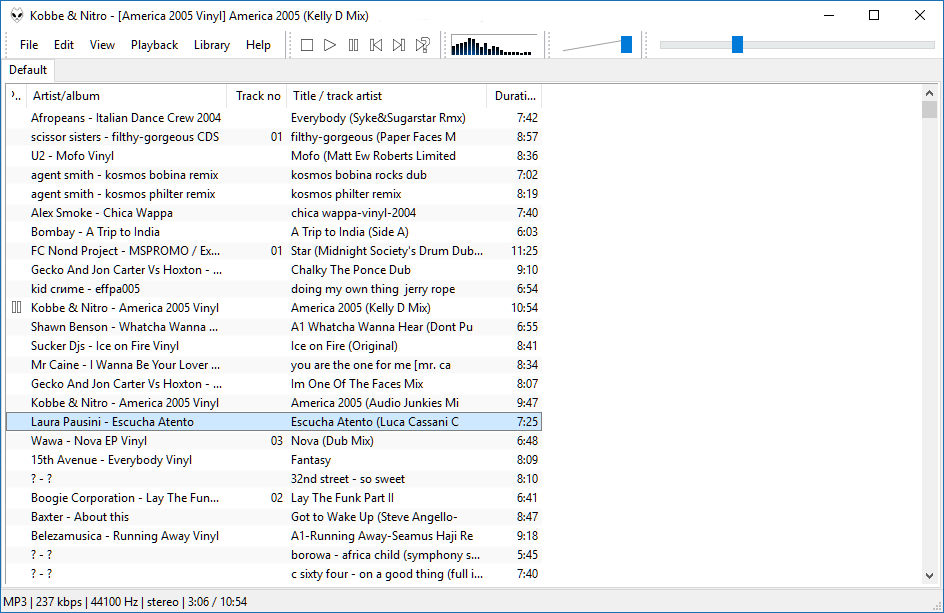Skip to previous track icon
The image size is (944, 613).
pyautogui.click(x=376, y=45)
